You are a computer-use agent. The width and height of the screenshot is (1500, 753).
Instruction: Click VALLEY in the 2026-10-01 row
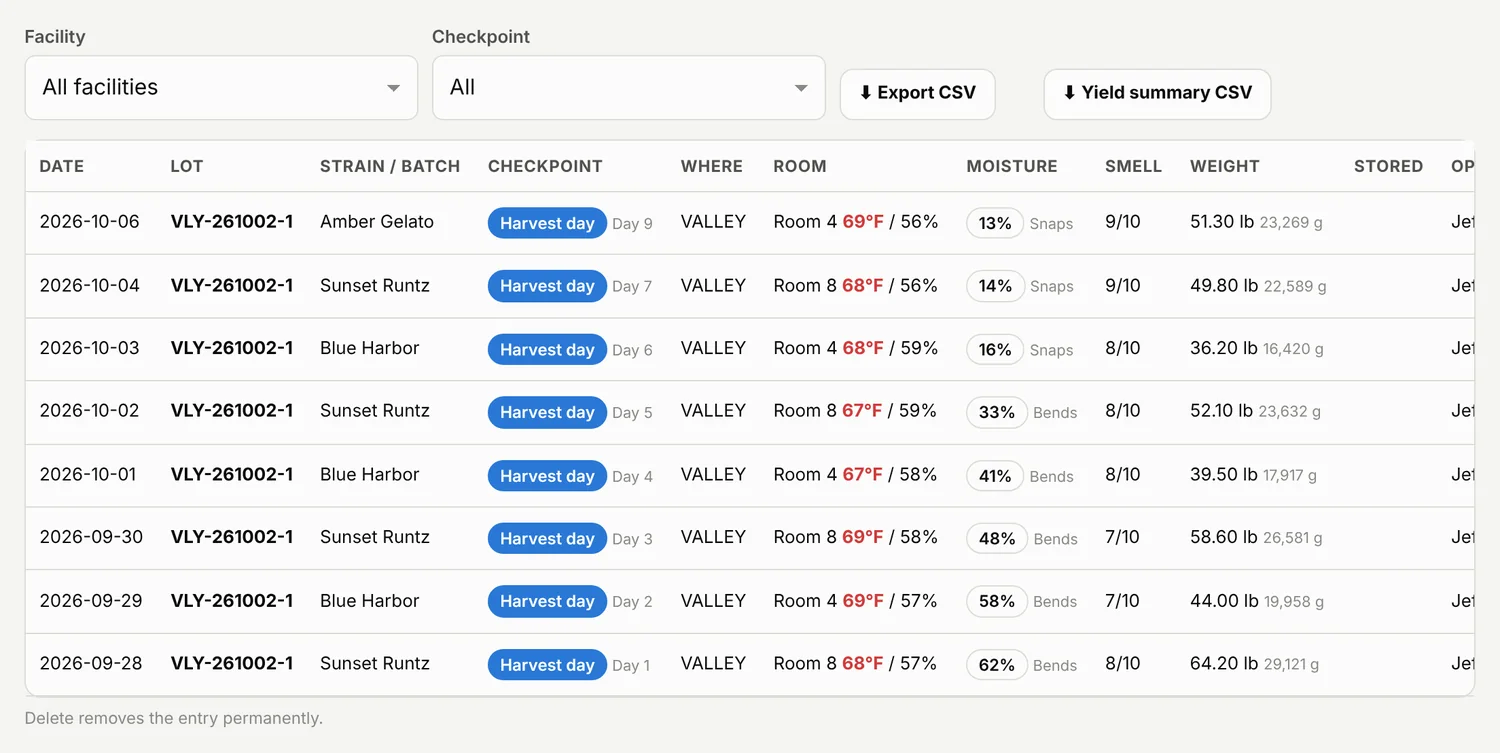(713, 474)
